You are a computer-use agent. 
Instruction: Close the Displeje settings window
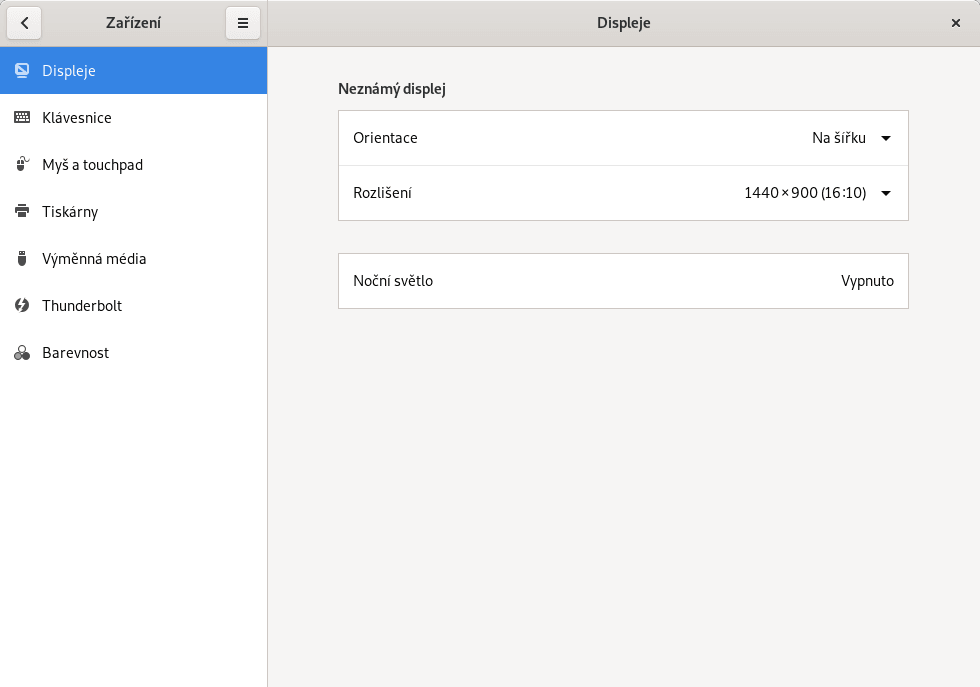coord(956,23)
